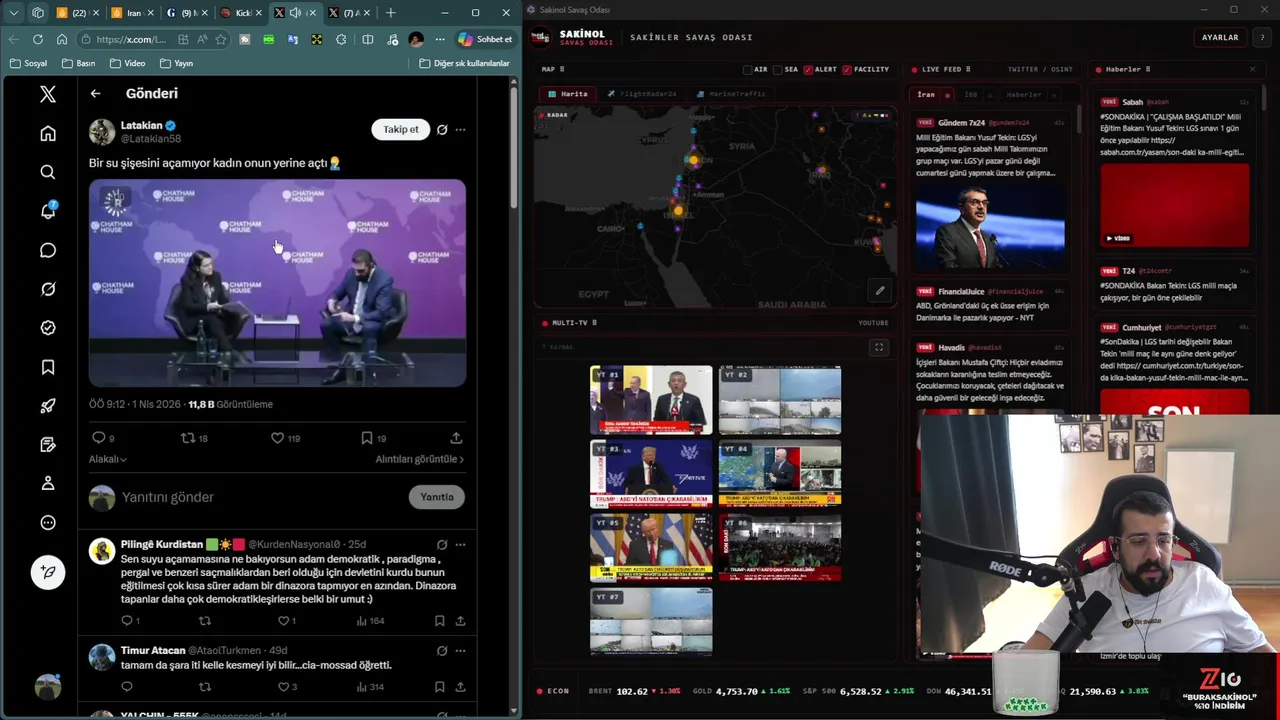Switch to MarineTraffic tab
The width and height of the screenshot is (1280, 720).
coord(731,94)
